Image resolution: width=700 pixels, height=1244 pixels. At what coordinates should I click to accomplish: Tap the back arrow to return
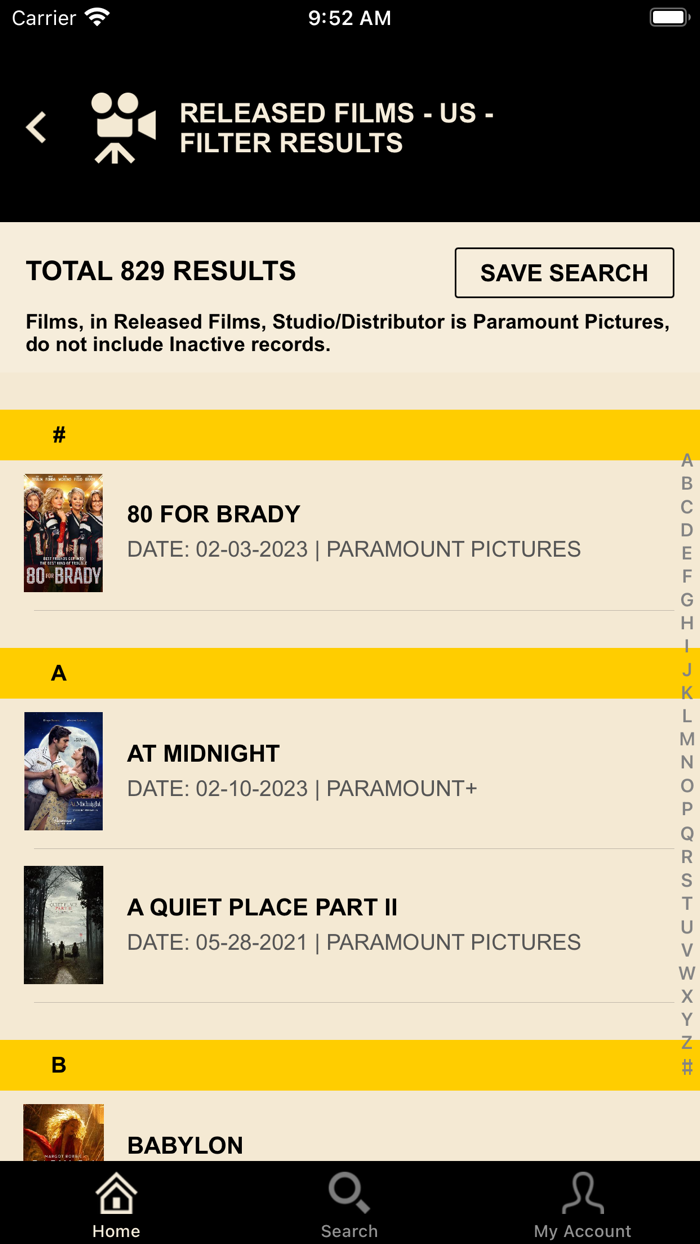coord(36,127)
